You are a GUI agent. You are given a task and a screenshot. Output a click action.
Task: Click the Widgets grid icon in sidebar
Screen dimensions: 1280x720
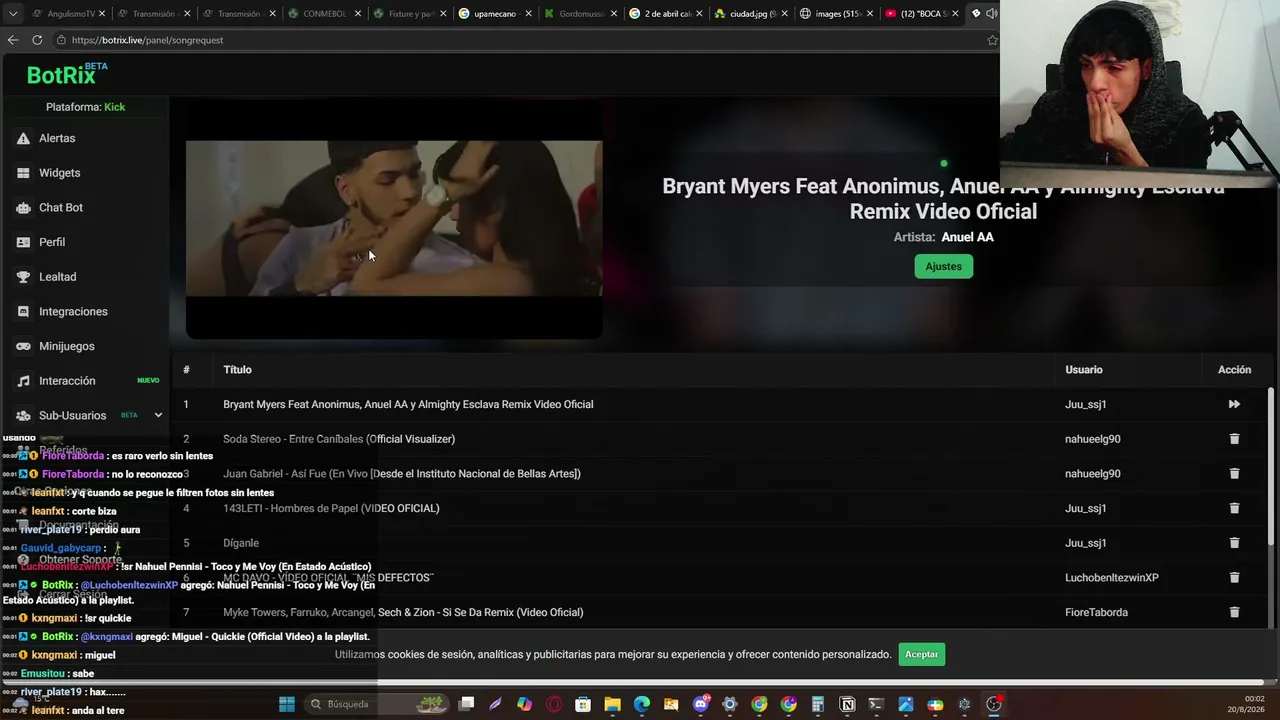pos(23,173)
